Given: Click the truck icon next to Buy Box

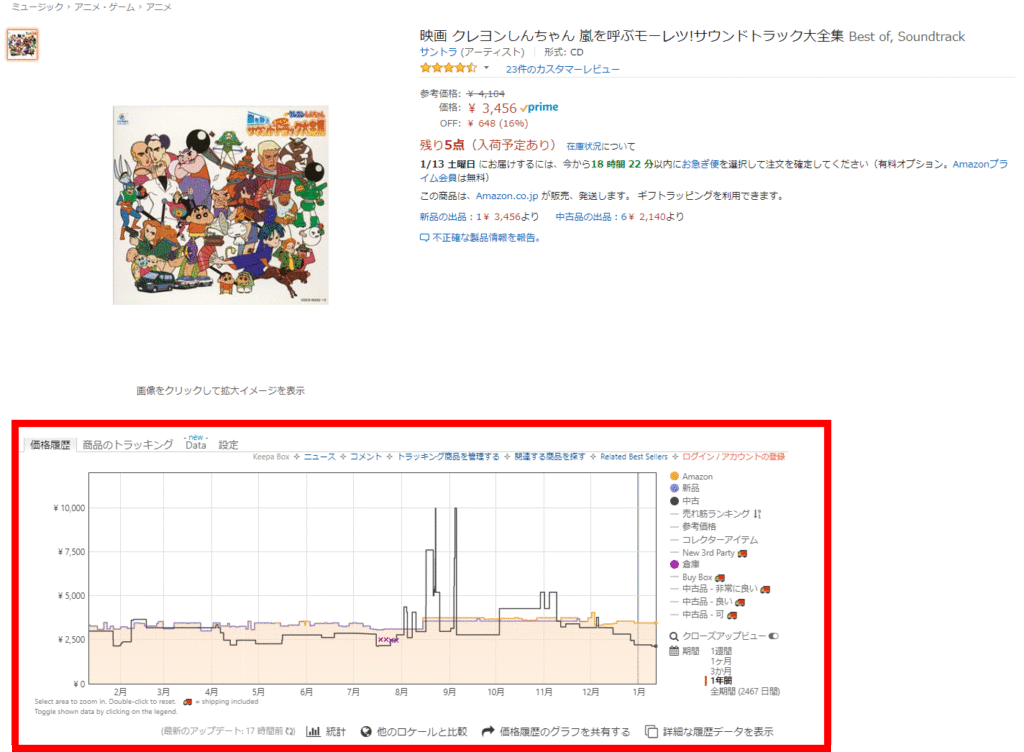Looking at the screenshot, I should 722,577.
